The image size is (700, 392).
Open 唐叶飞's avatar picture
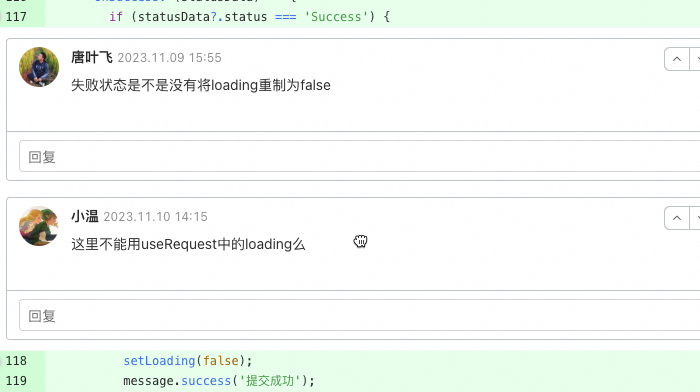pos(39,67)
